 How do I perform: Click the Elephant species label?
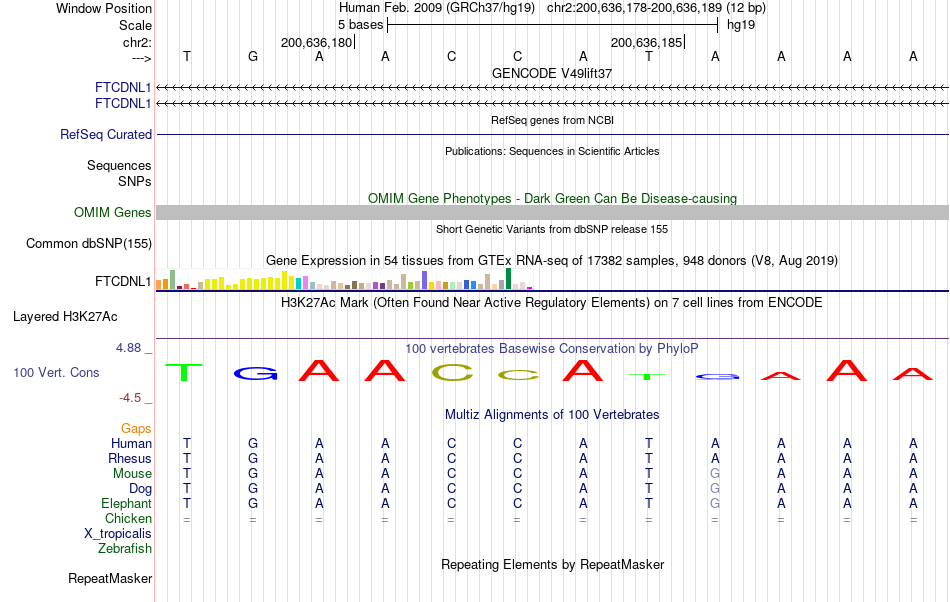(126, 503)
